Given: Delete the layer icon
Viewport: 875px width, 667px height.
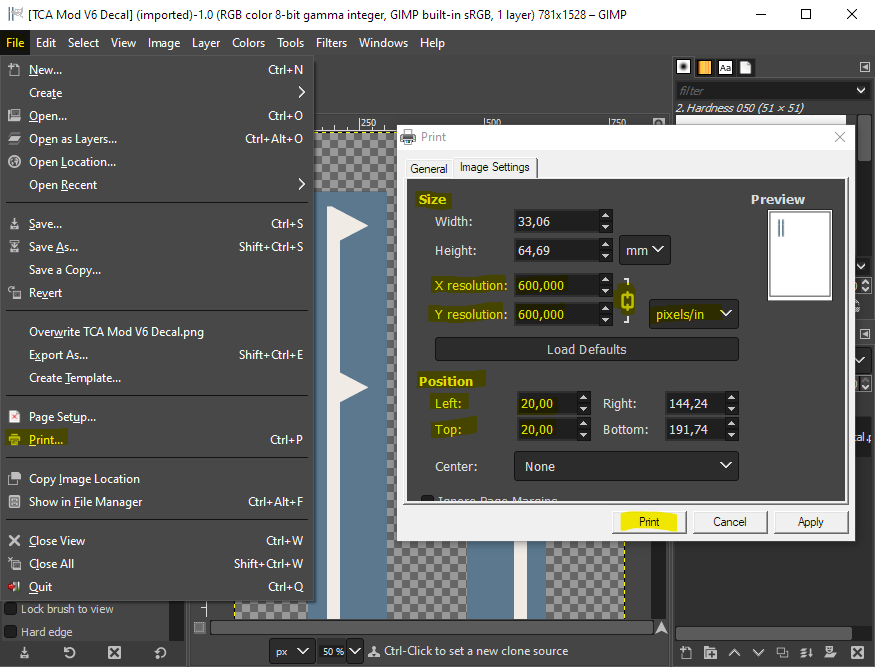Looking at the screenshot, I should coord(858,652).
